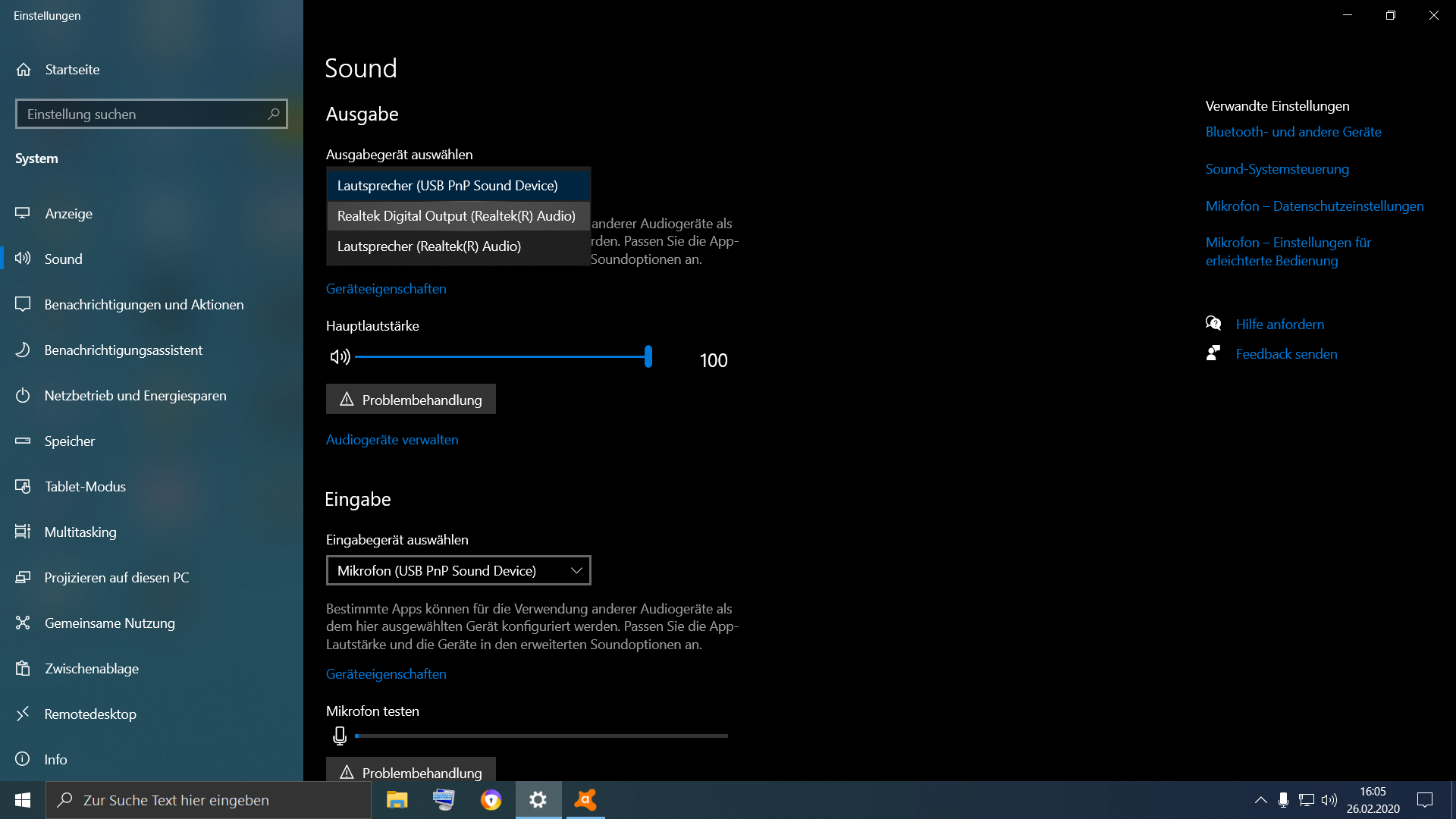Click the Avast icon in taskbar
Image resolution: width=1456 pixels, height=819 pixels.
click(585, 800)
